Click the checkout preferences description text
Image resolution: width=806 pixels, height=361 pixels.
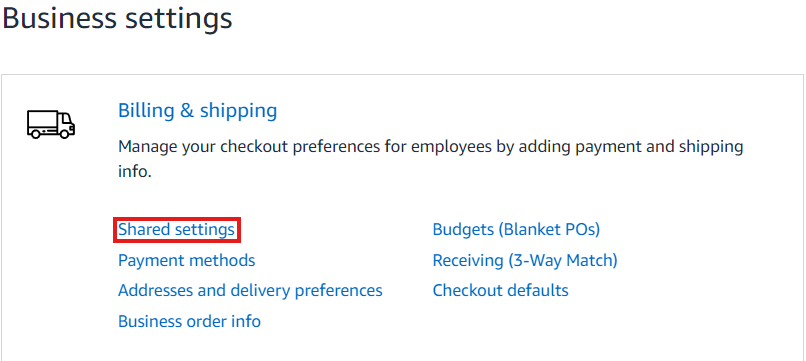coord(431,159)
